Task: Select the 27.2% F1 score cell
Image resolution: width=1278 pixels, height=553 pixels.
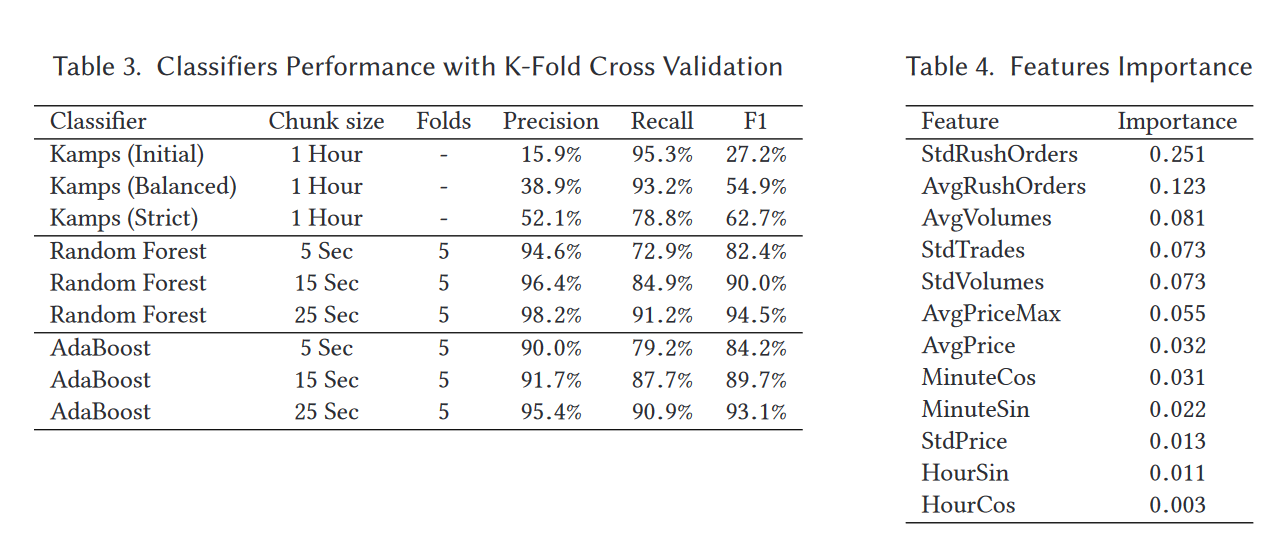Action: (x=756, y=155)
